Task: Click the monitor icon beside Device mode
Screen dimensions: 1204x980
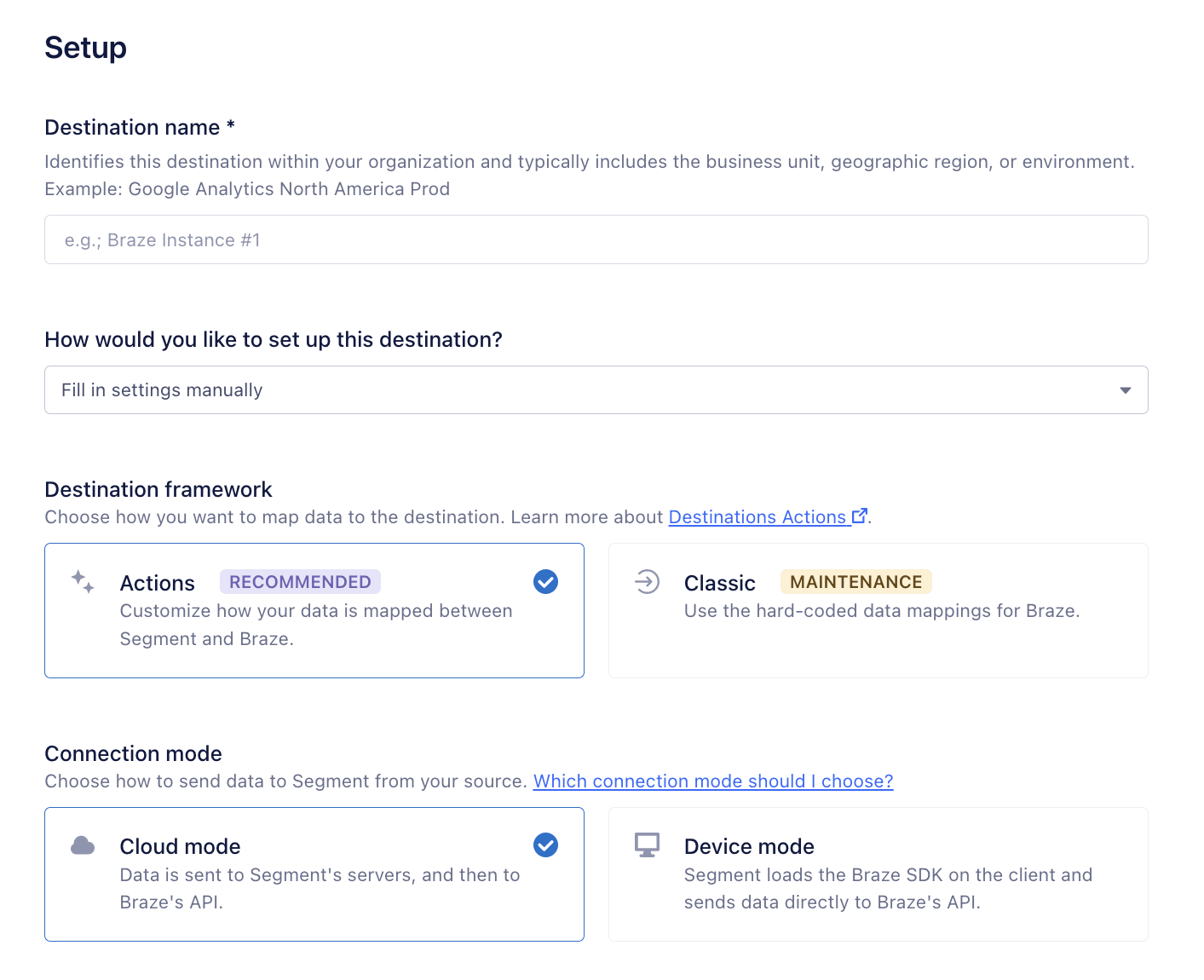Action: 647,845
